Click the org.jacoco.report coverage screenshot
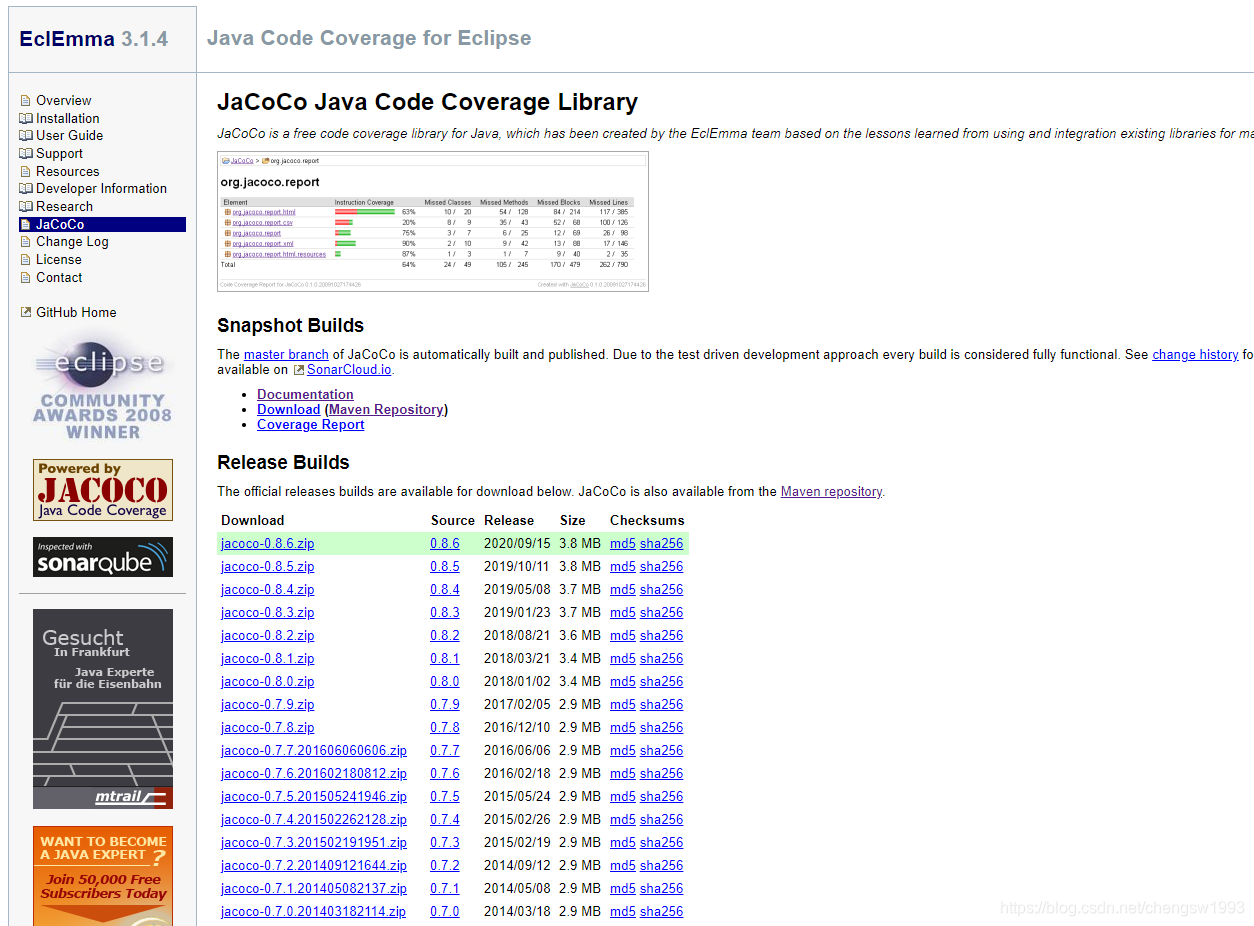 tap(433, 222)
